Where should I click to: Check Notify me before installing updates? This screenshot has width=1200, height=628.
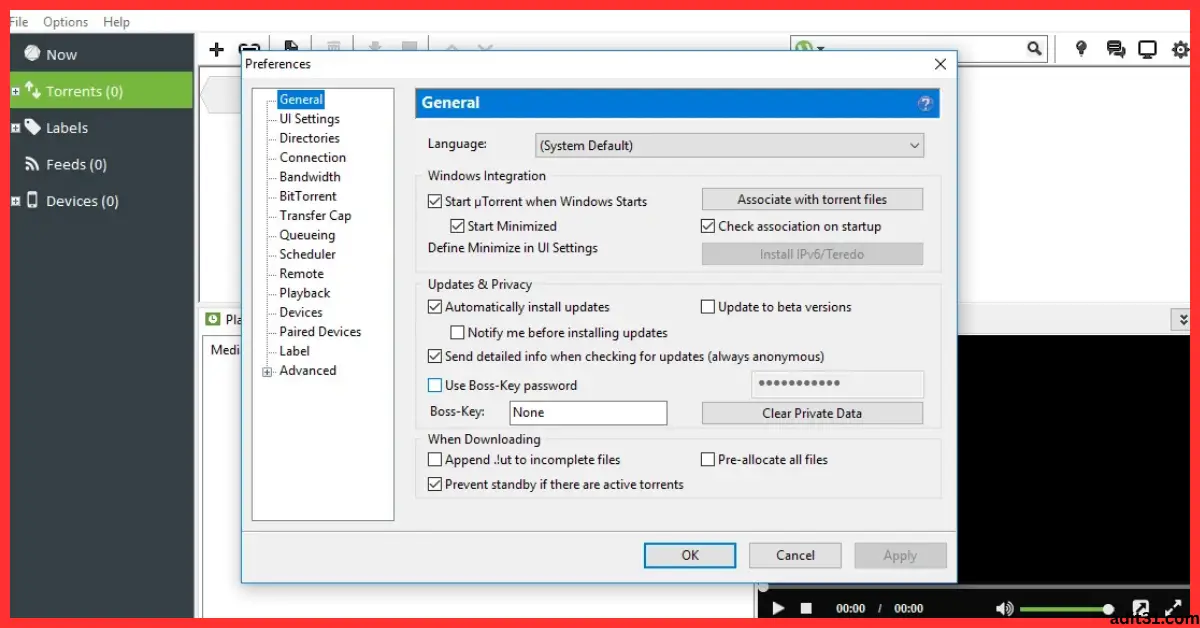457,332
